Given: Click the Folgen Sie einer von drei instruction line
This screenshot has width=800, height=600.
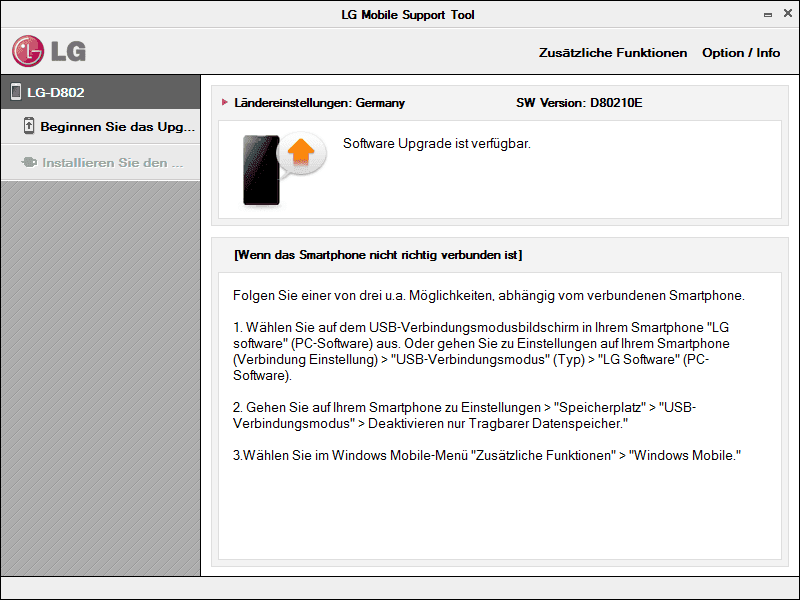Looking at the screenshot, I should pyautogui.click(x=489, y=295).
